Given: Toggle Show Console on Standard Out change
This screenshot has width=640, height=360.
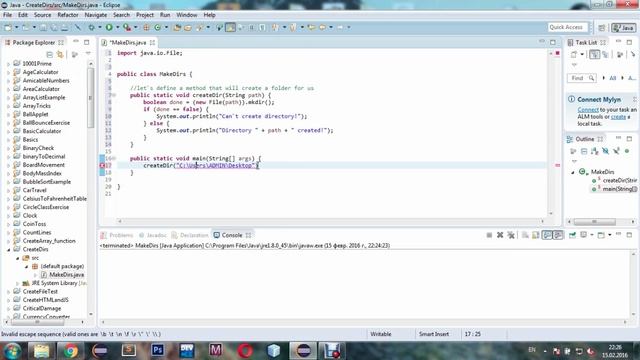Looking at the screenshot, I should [x=547, y=235].
